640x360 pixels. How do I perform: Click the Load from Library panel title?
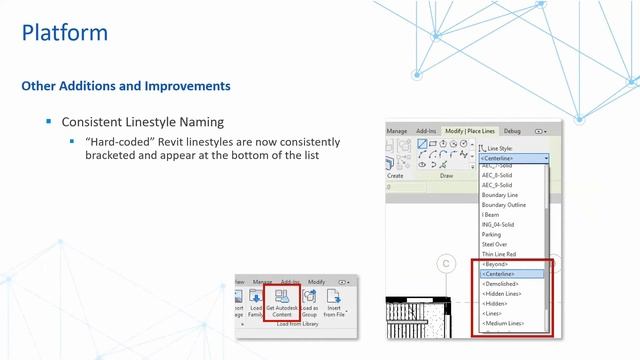click(x=297, y=324)
